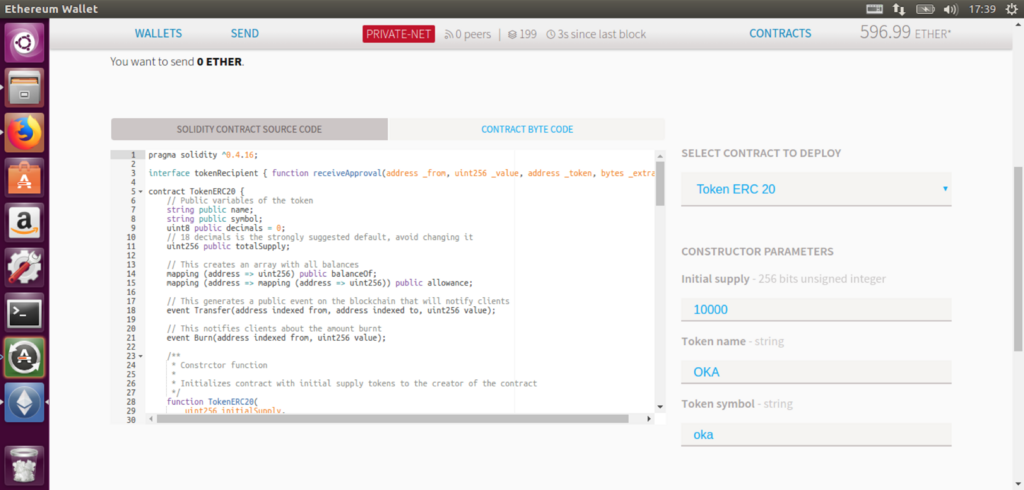This screenshot has width=1024, height=490.
Task: Click the mapping allowance code line
Action: (319, 283)
